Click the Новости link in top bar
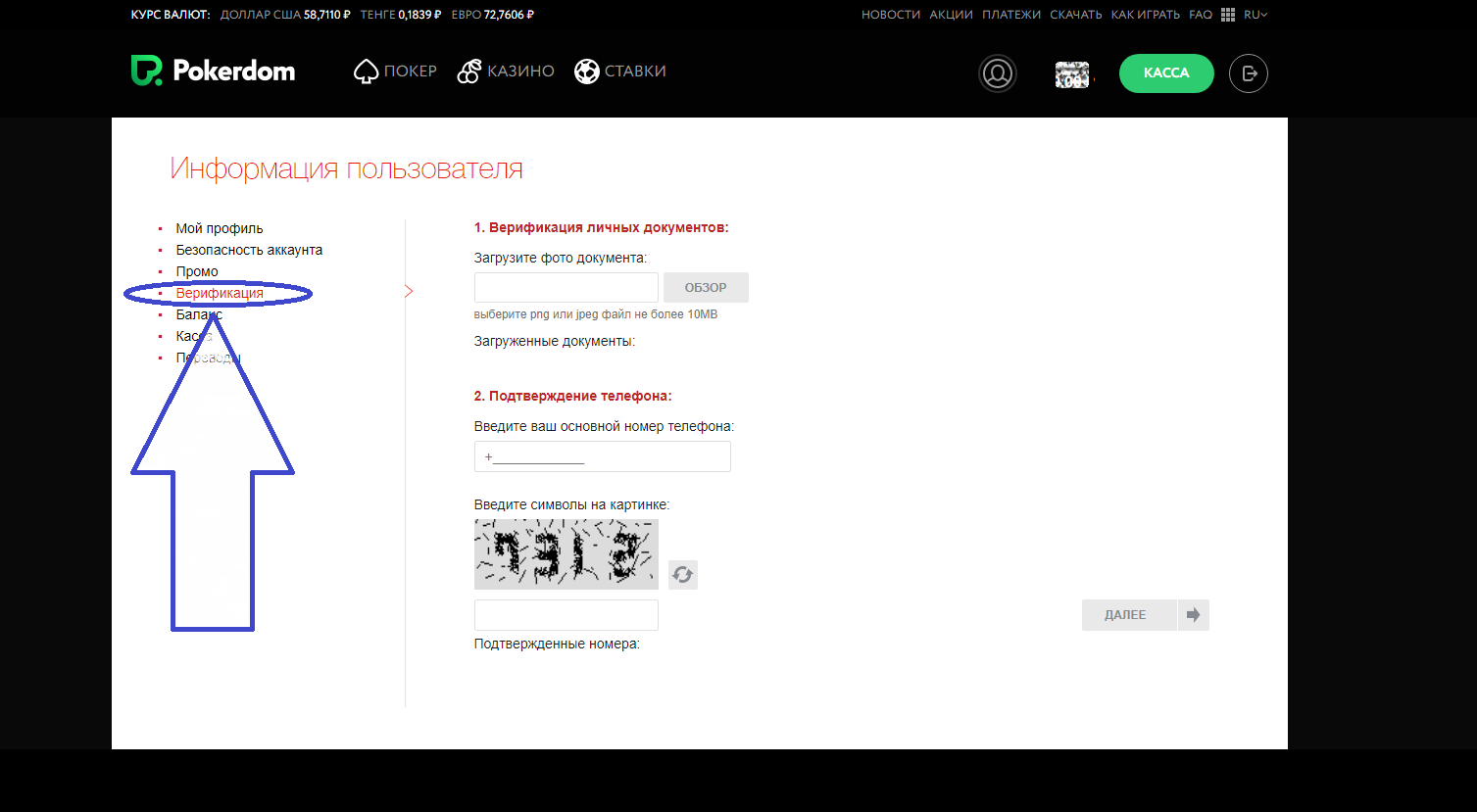 point(890,15)
